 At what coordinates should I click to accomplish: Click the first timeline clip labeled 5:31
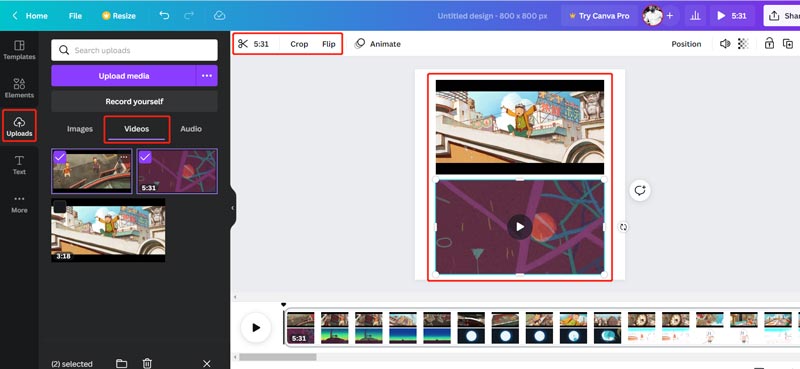(301, 328)
